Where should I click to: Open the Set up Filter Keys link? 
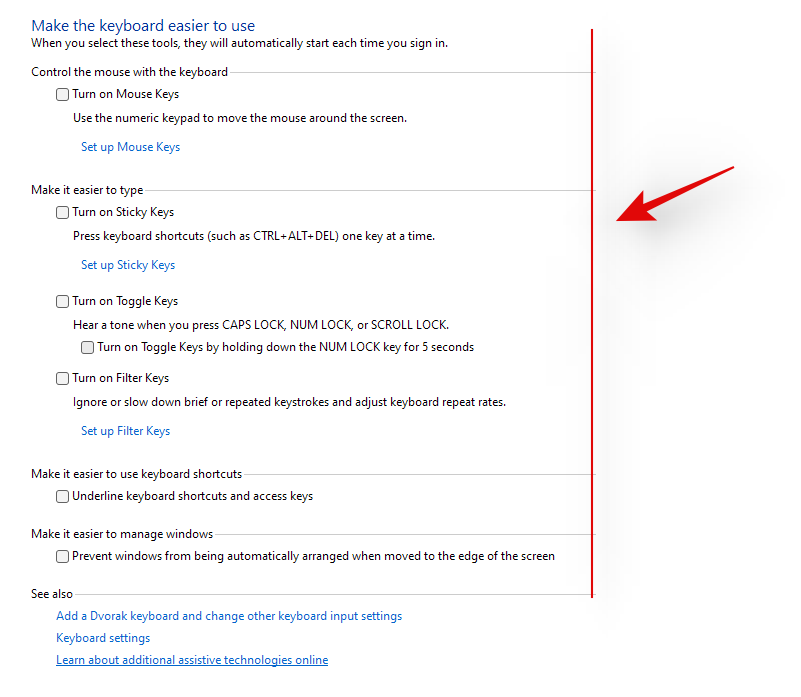(x=126, y=431)
